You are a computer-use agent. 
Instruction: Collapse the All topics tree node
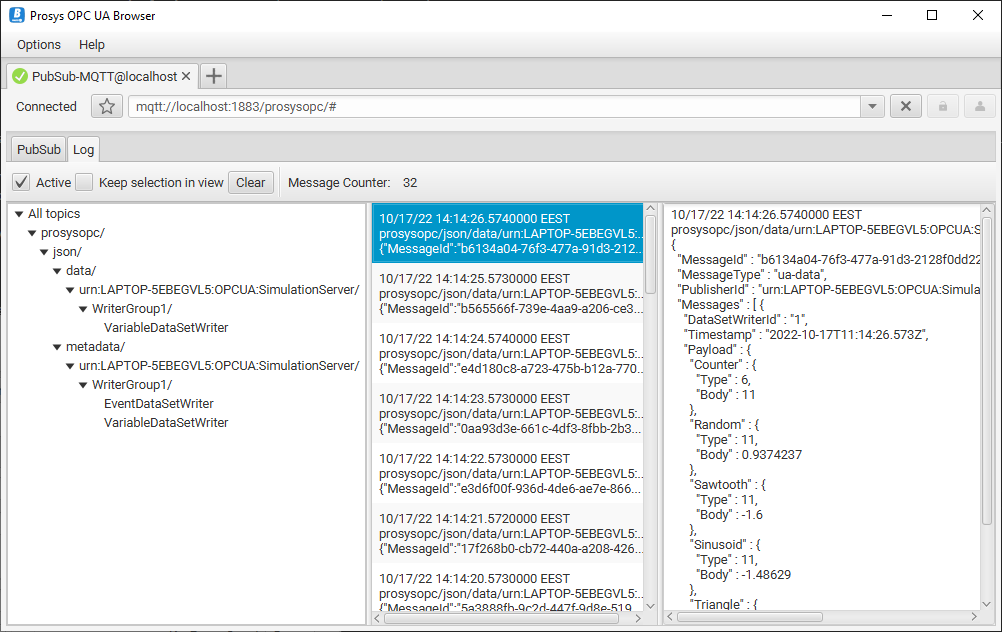coord(19,214)
